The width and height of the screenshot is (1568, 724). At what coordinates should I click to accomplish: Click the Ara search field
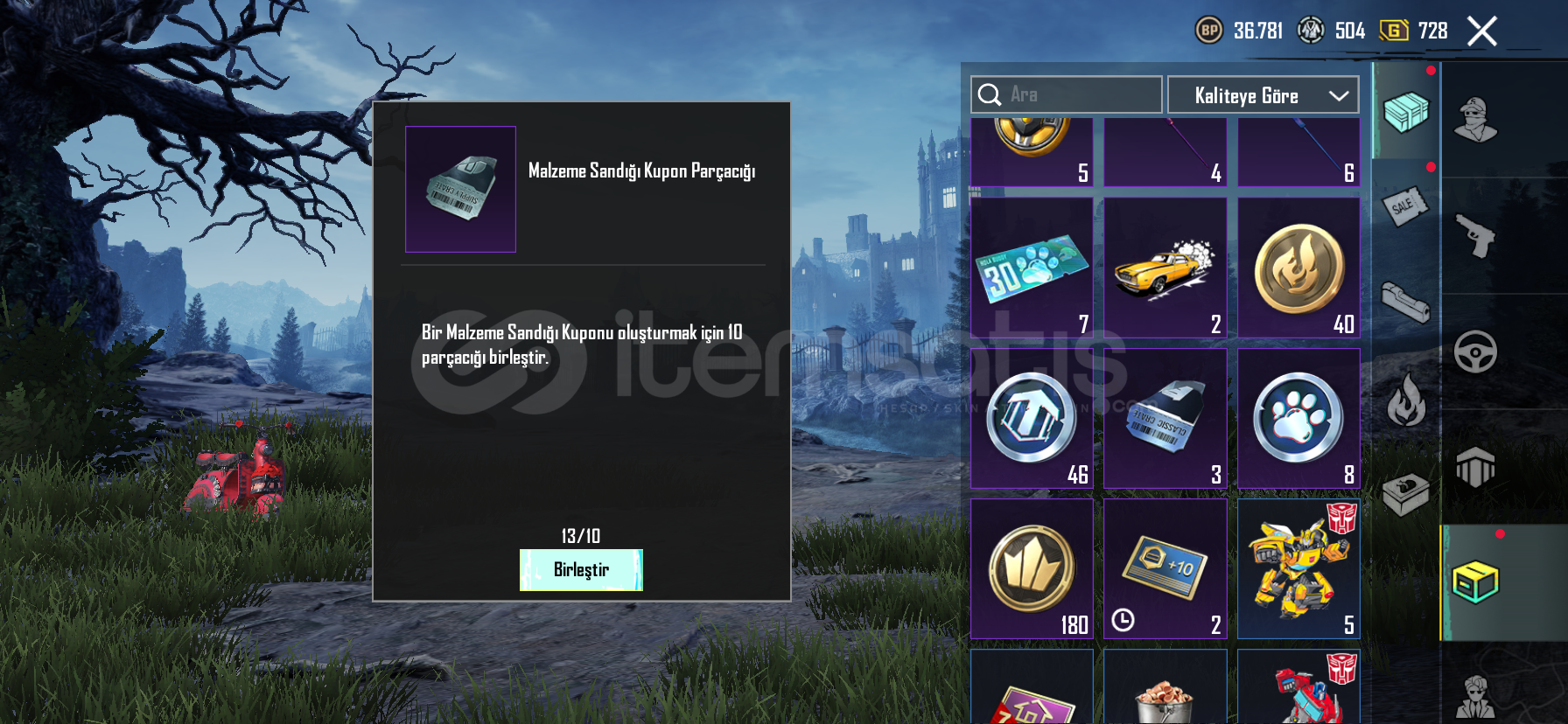tap(1066, 94)
